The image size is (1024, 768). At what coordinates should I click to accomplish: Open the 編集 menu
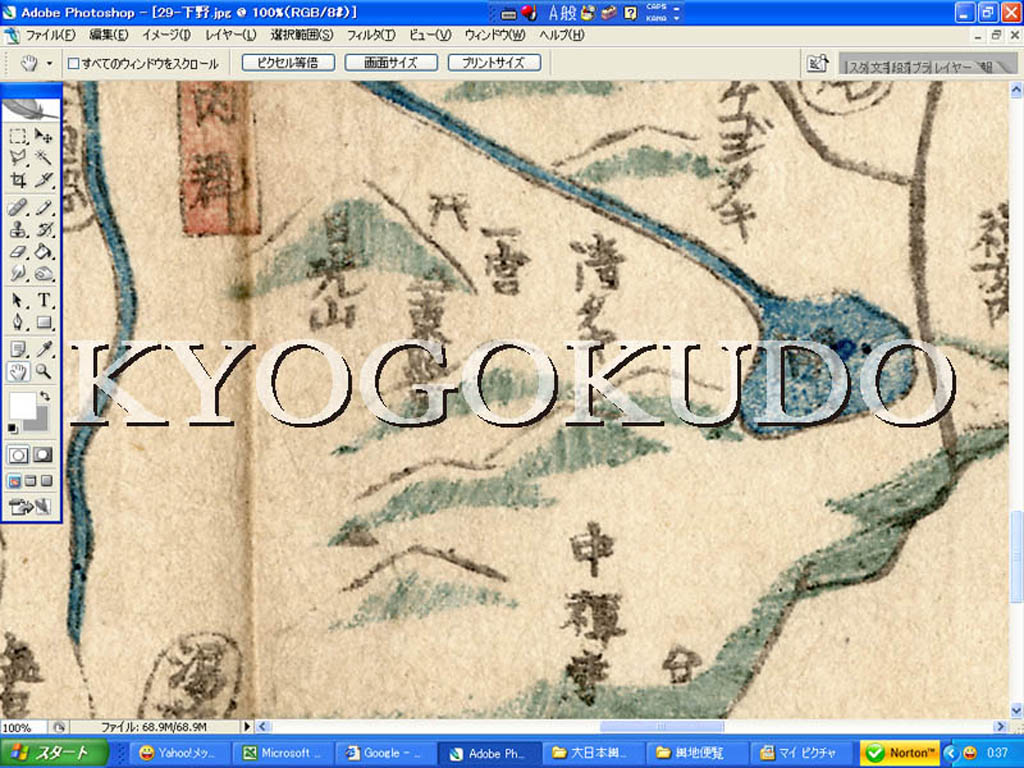click(x=108, y=35)
